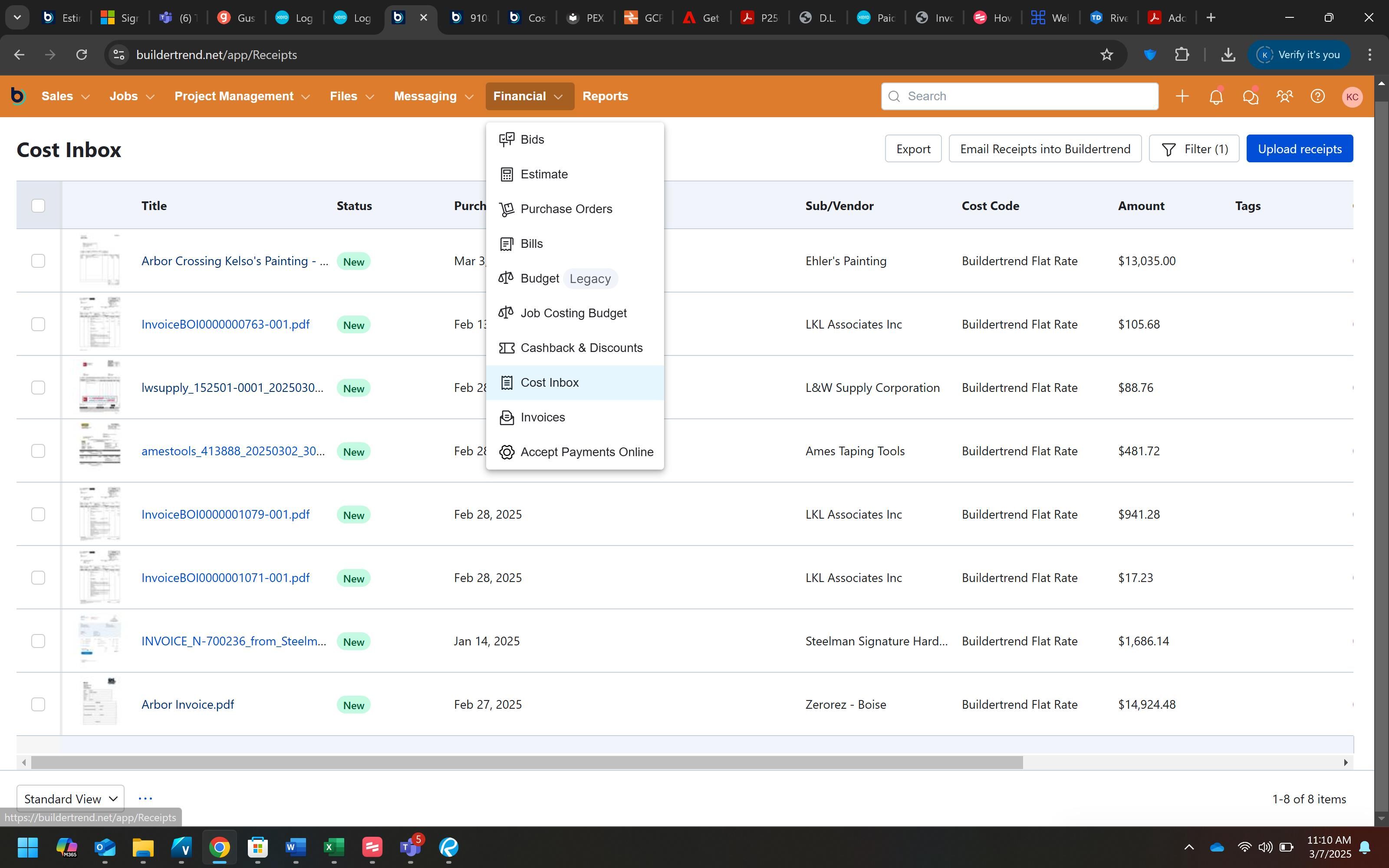Check the Arbor Invoice.pdf row checkbox

click(x=38, y=704)
